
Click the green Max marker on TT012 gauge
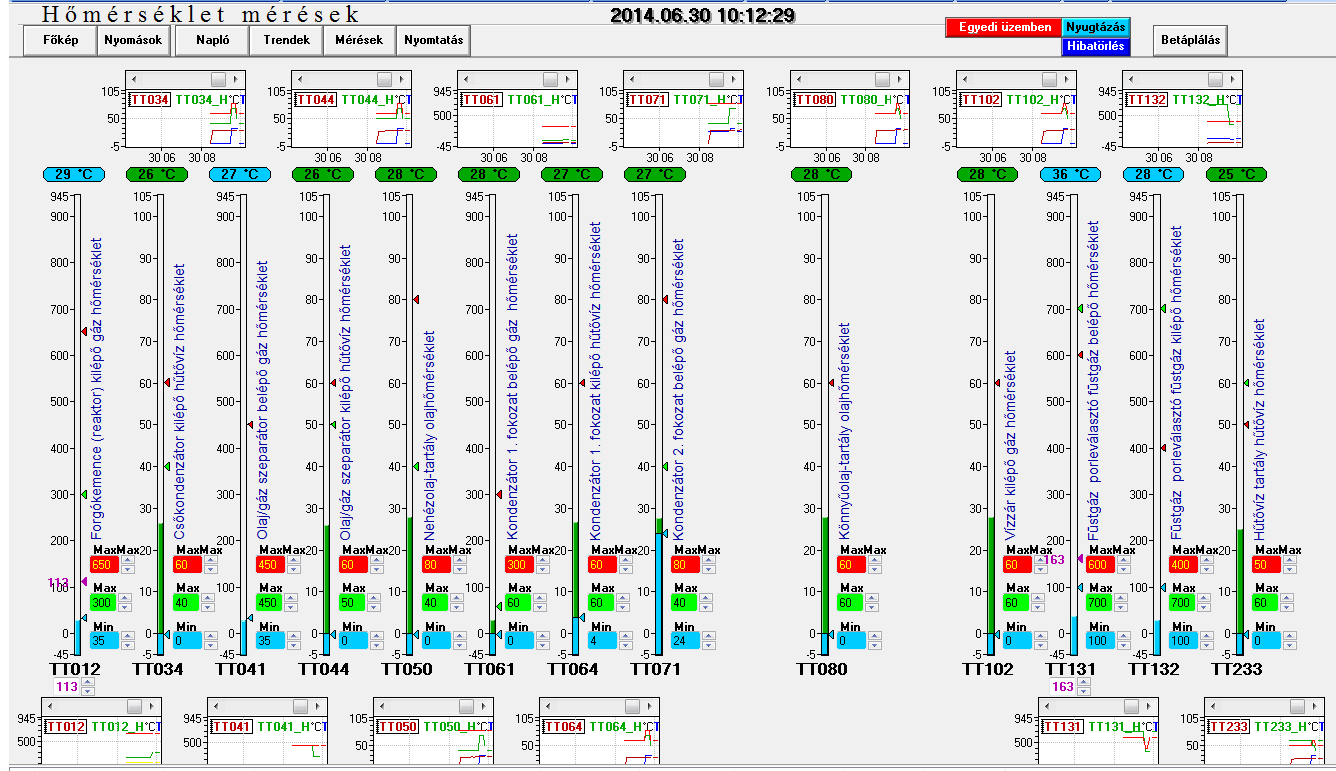coord(84,494)
